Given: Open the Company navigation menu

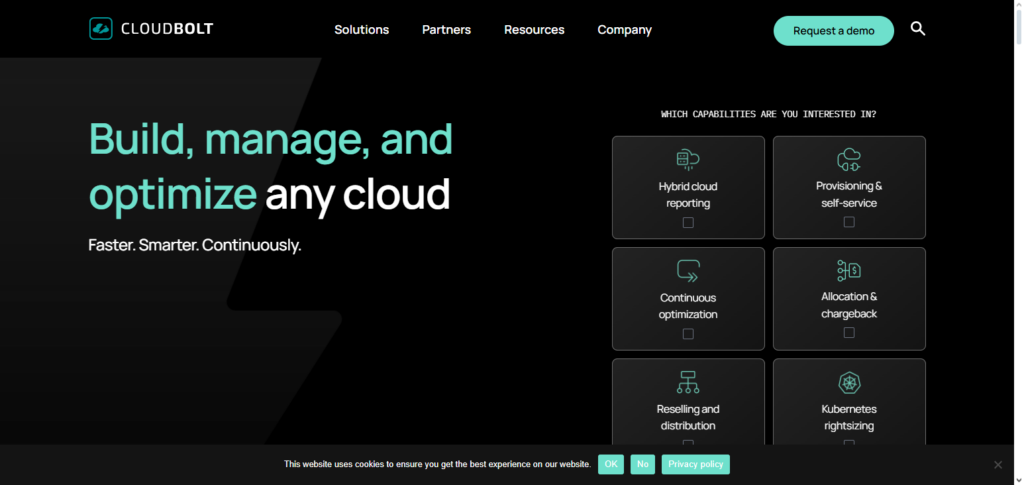Looking at the screenshot, I should point(624,30).
